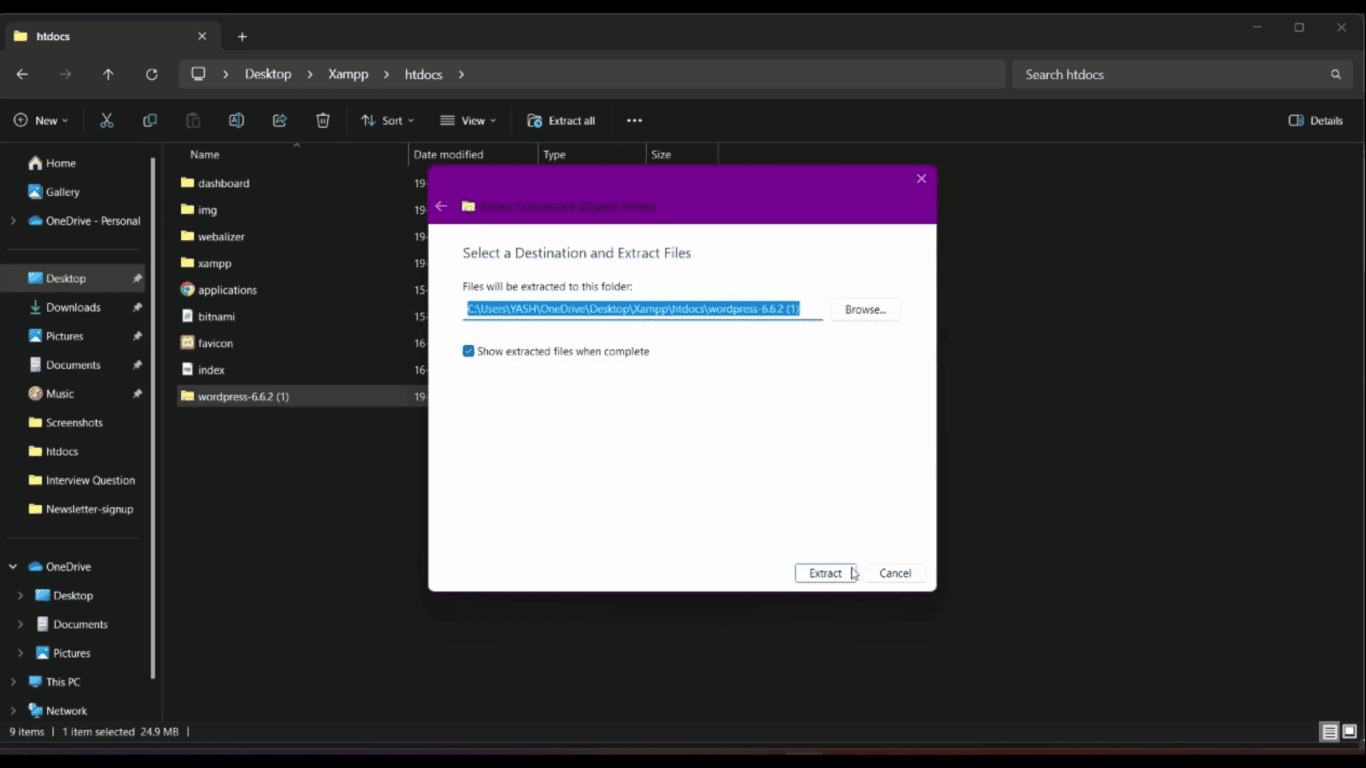Expand Documents under OneDrive
This screenshot has height=768, width=1366.
(20, 625)
